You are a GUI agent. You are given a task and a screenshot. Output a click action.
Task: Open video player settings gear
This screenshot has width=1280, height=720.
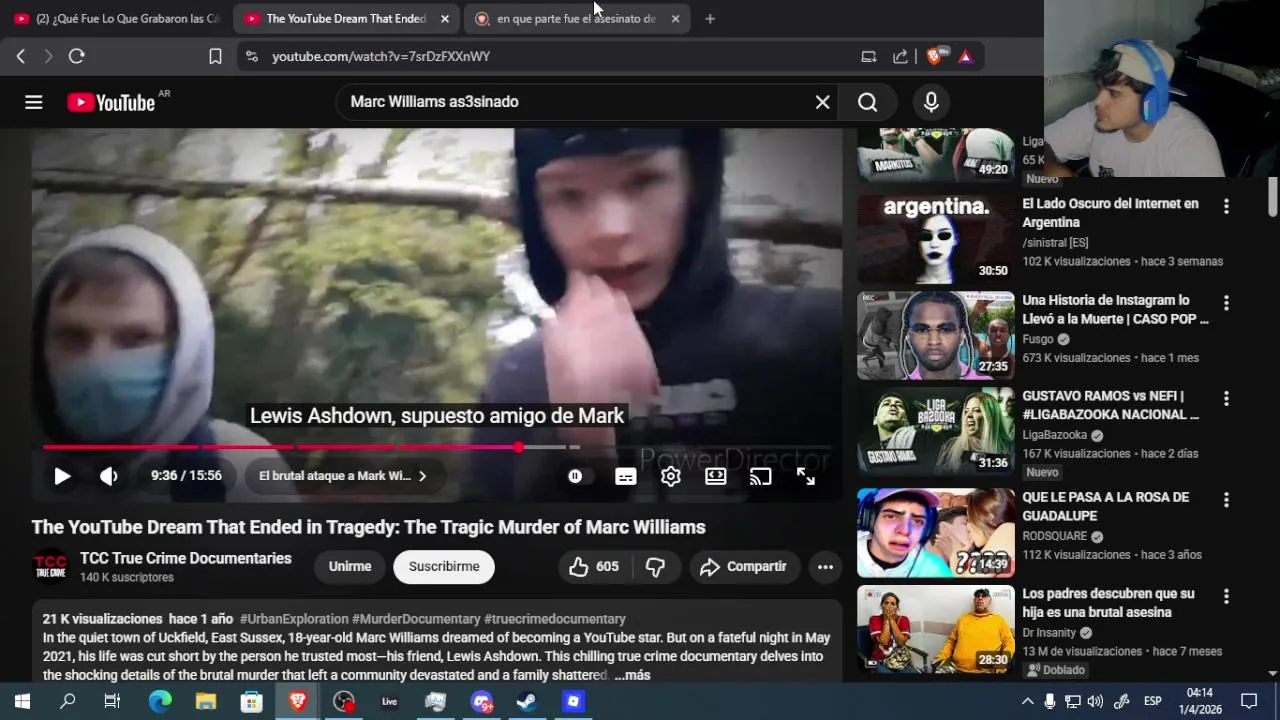coord(671,476)
